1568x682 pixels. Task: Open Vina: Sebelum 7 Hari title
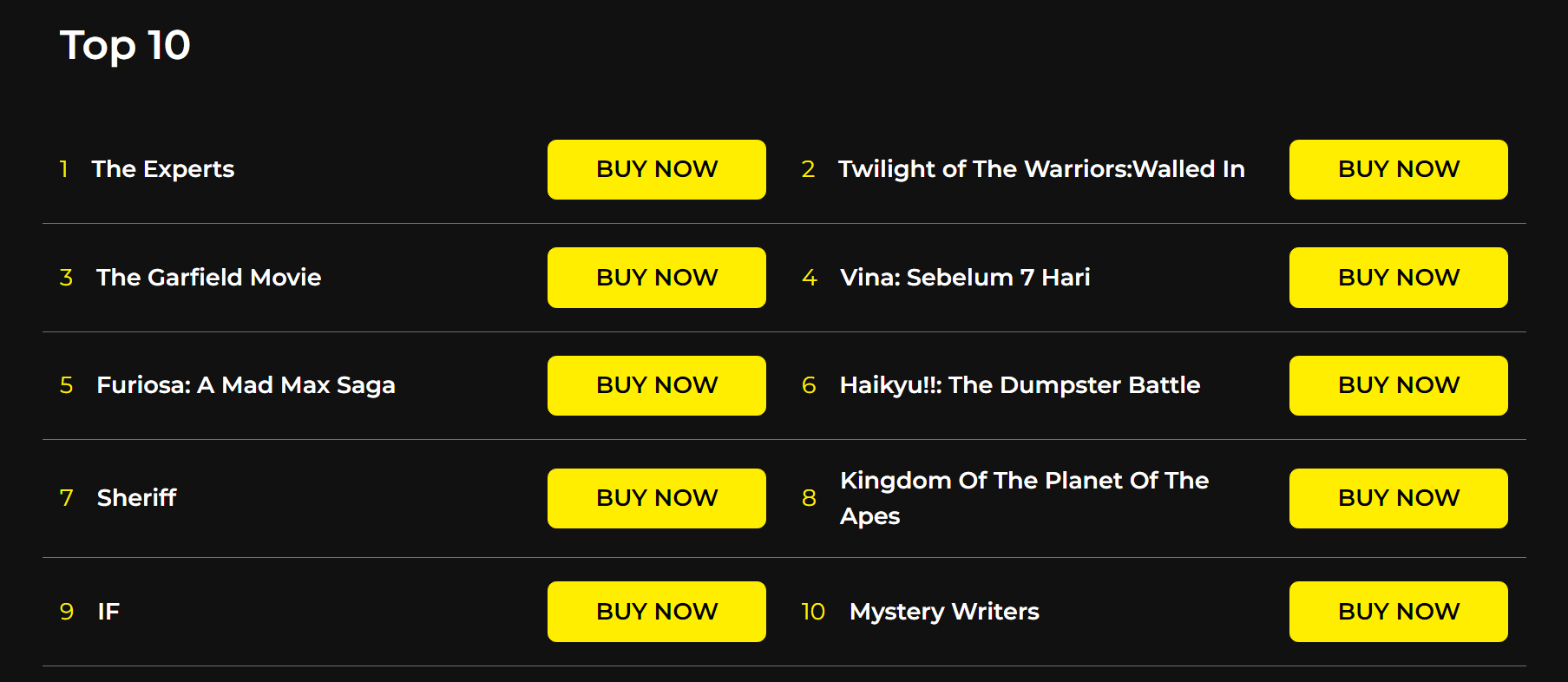point(965,278)
